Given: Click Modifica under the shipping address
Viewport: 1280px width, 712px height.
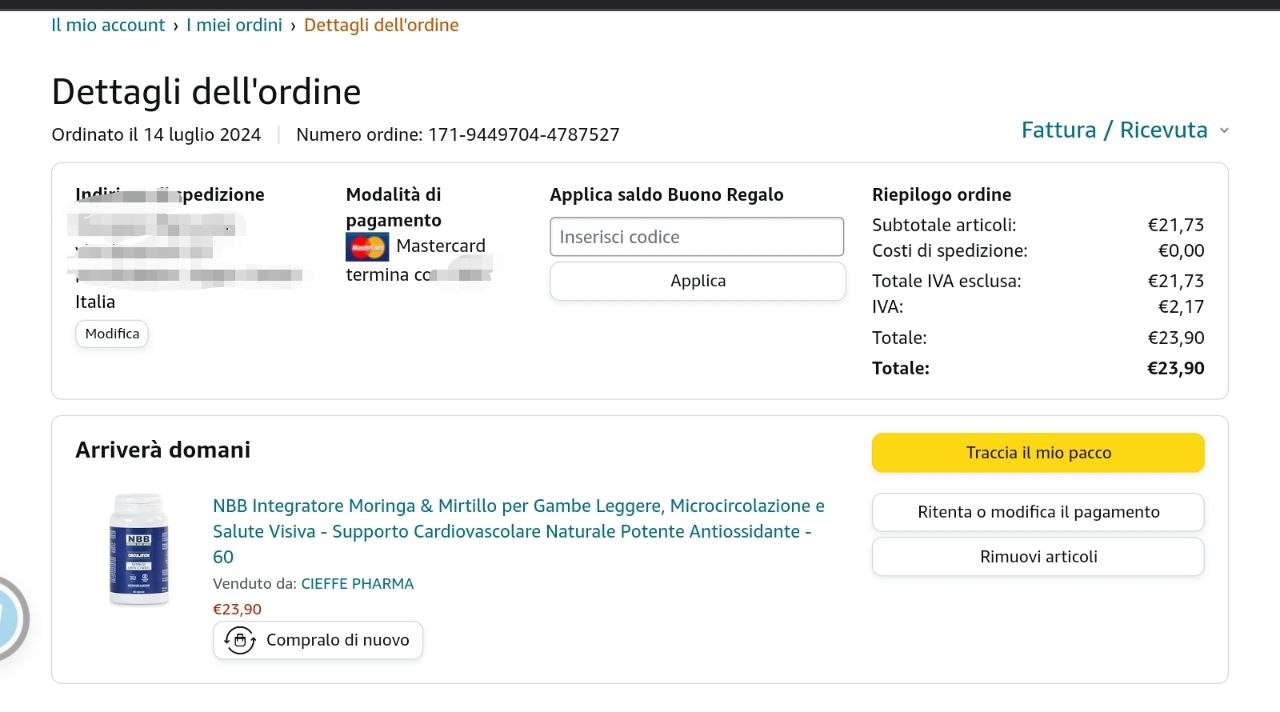Looking at the screenshot, I should 112,334.
